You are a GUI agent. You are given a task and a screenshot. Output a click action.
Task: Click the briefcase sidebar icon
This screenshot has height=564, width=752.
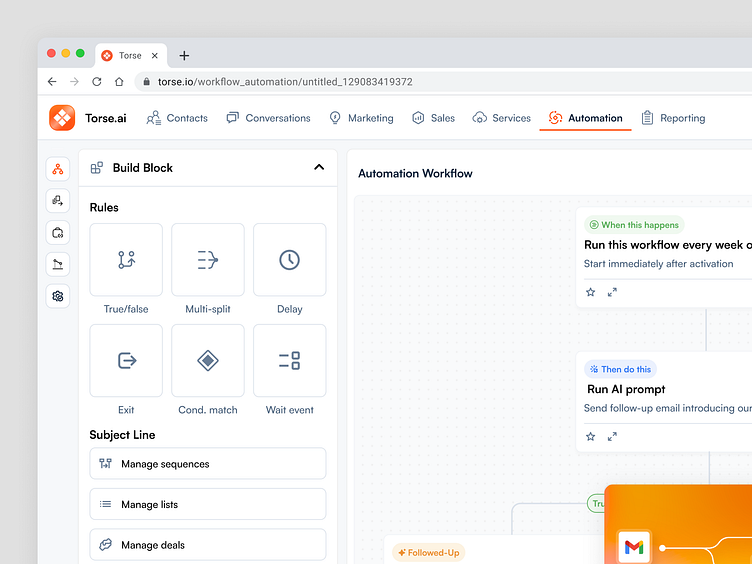pyautogui.click(x=58, y=233)
